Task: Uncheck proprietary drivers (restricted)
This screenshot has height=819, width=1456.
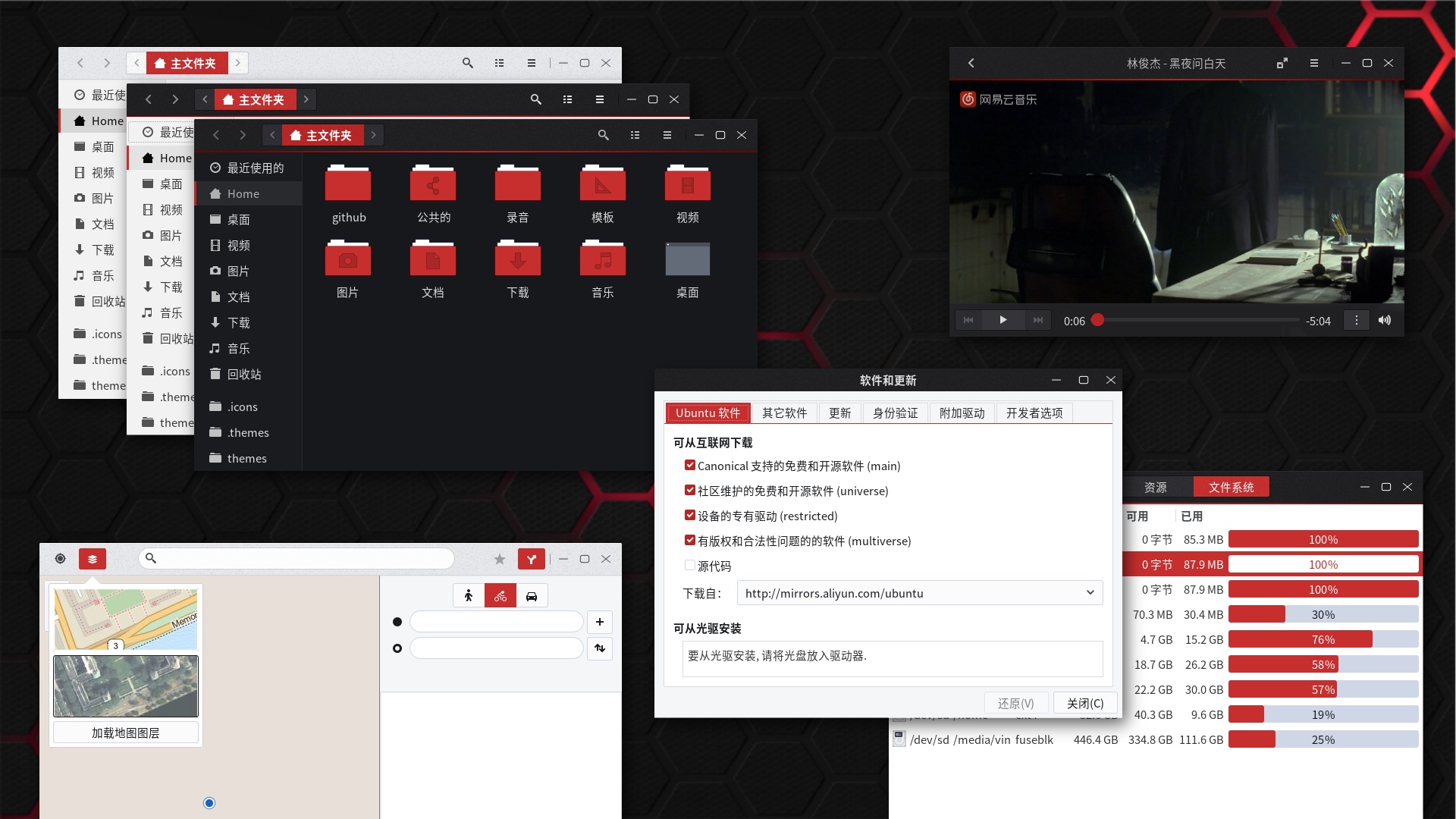Action: [x=690, y=515]
